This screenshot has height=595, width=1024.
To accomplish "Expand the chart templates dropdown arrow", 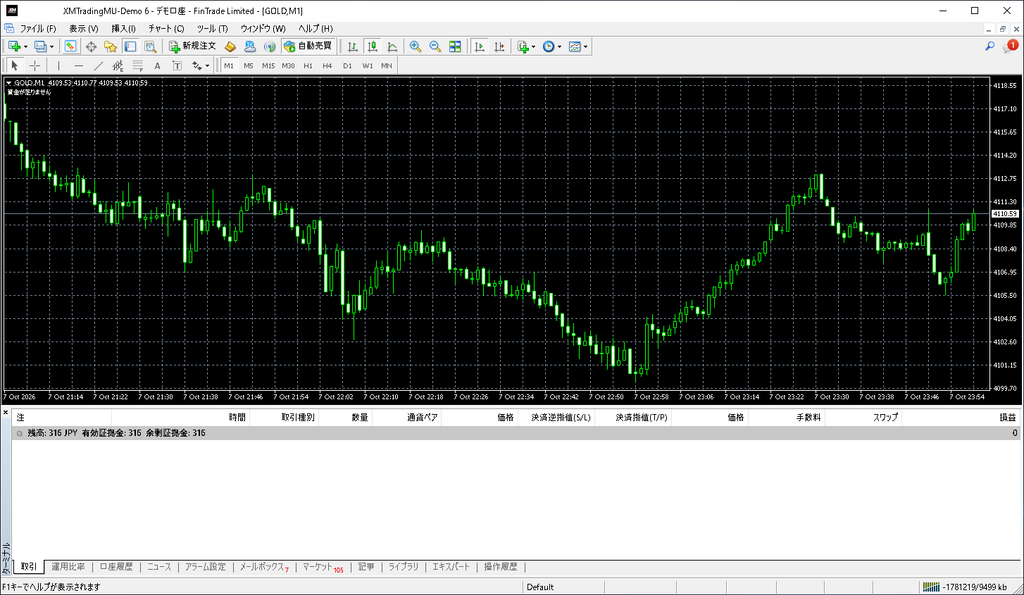I will point(586,47).
